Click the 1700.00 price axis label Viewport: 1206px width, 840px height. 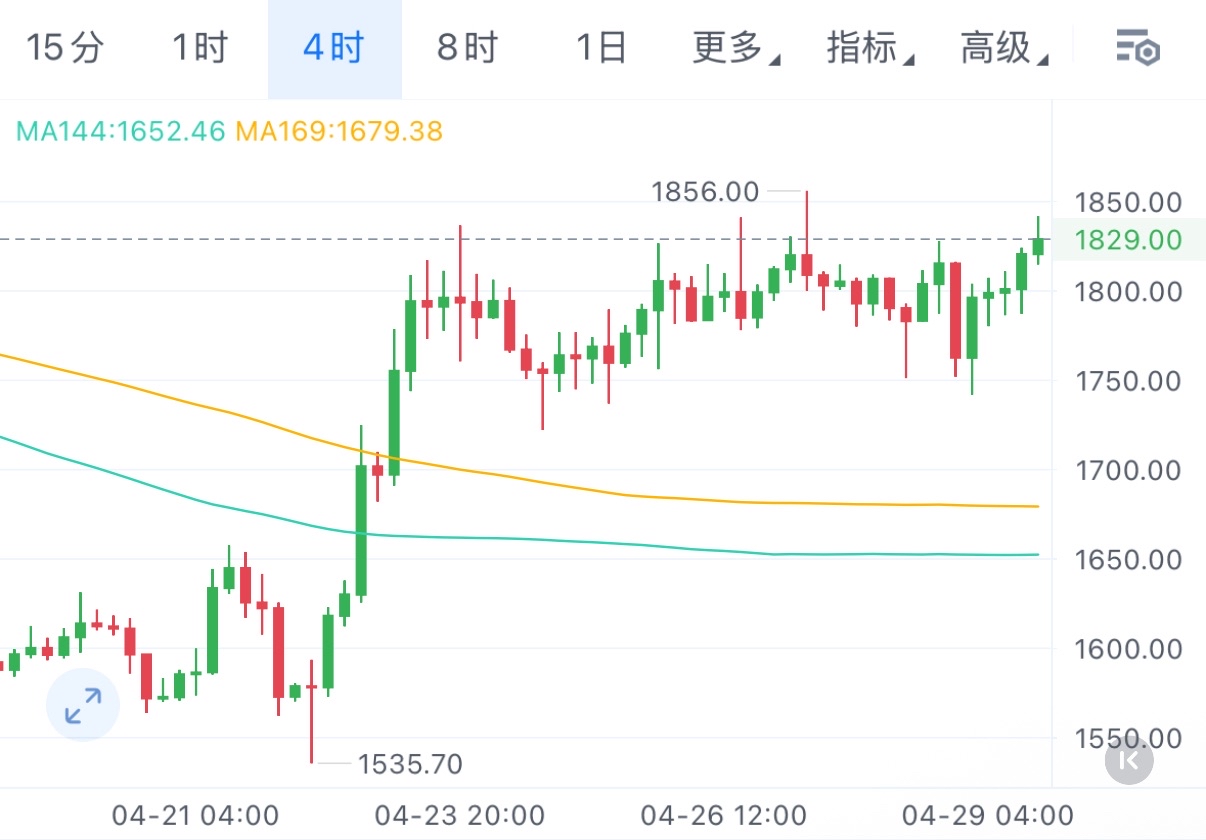click(x=1128, y=470)
